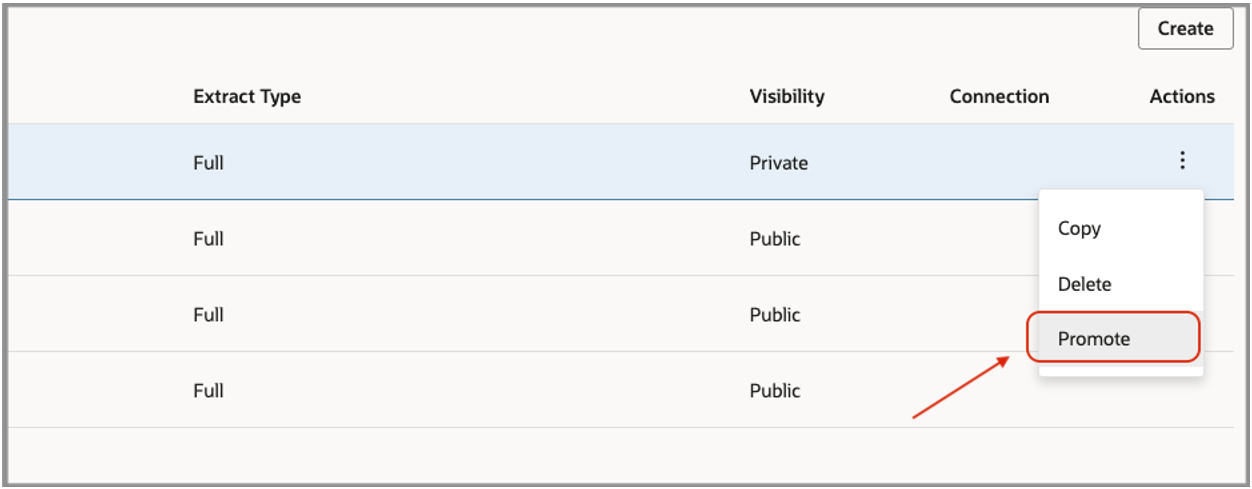Sort by the Extract Type column header
The width and height of the screenshot is (1252, 489).
247,97
